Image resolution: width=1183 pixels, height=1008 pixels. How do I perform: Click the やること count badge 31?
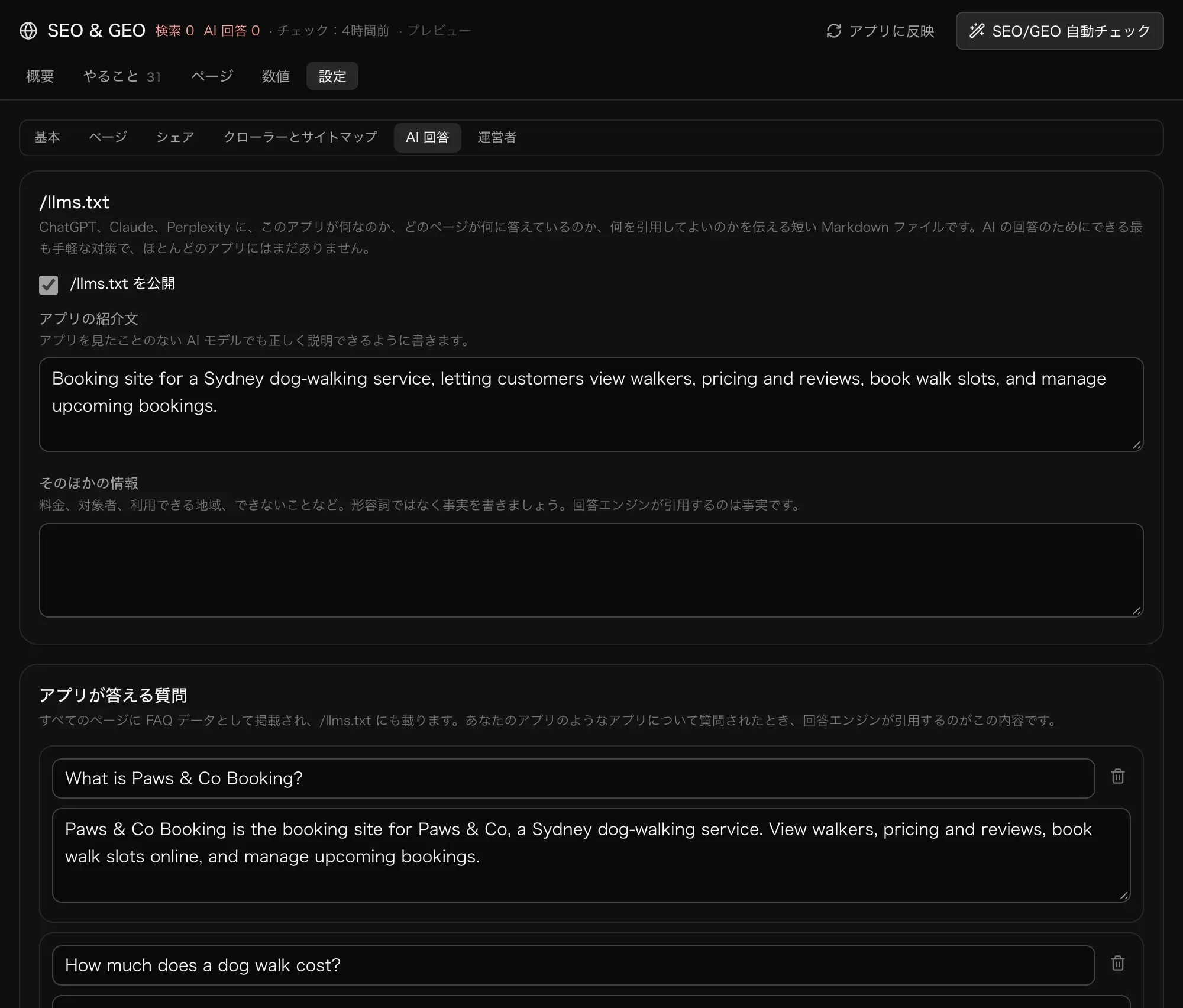154,77
